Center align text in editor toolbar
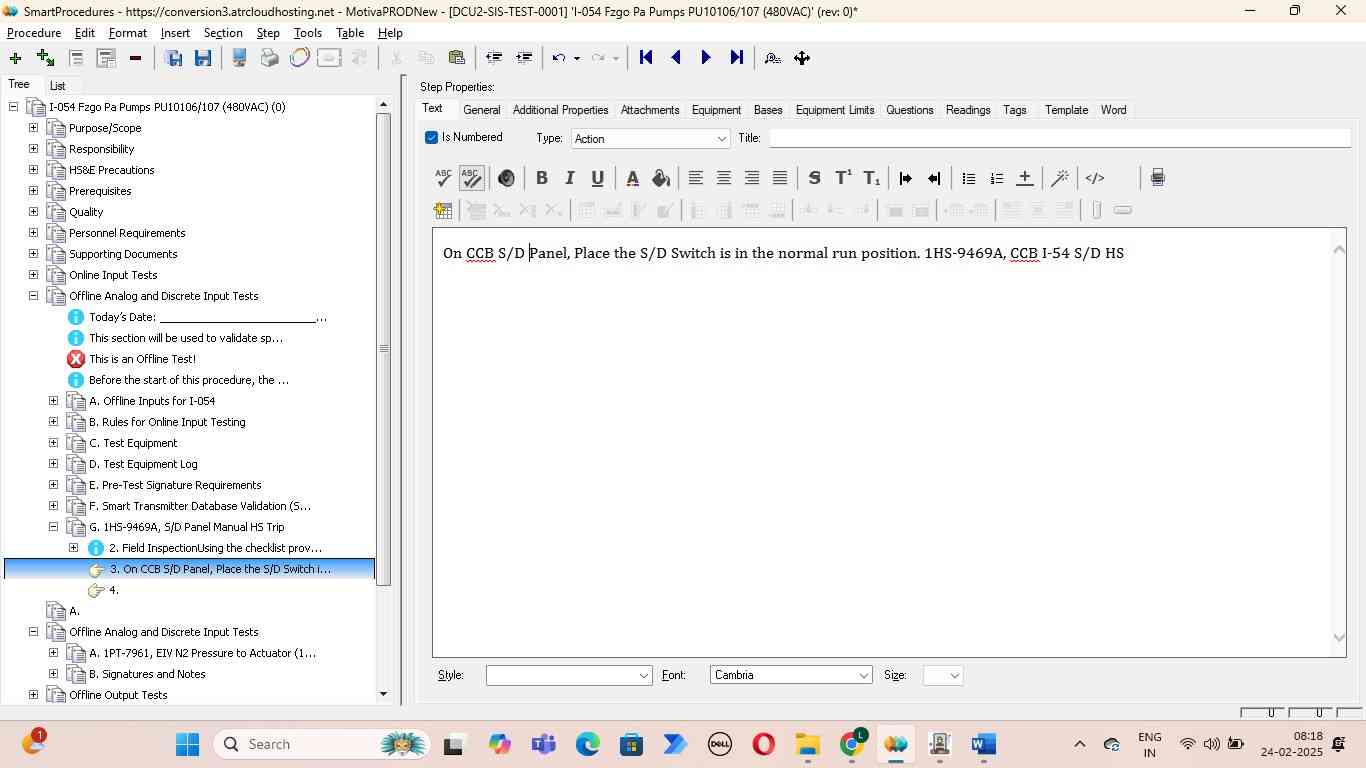This screenshot has height=768, width=1366. tap(724, 178)
